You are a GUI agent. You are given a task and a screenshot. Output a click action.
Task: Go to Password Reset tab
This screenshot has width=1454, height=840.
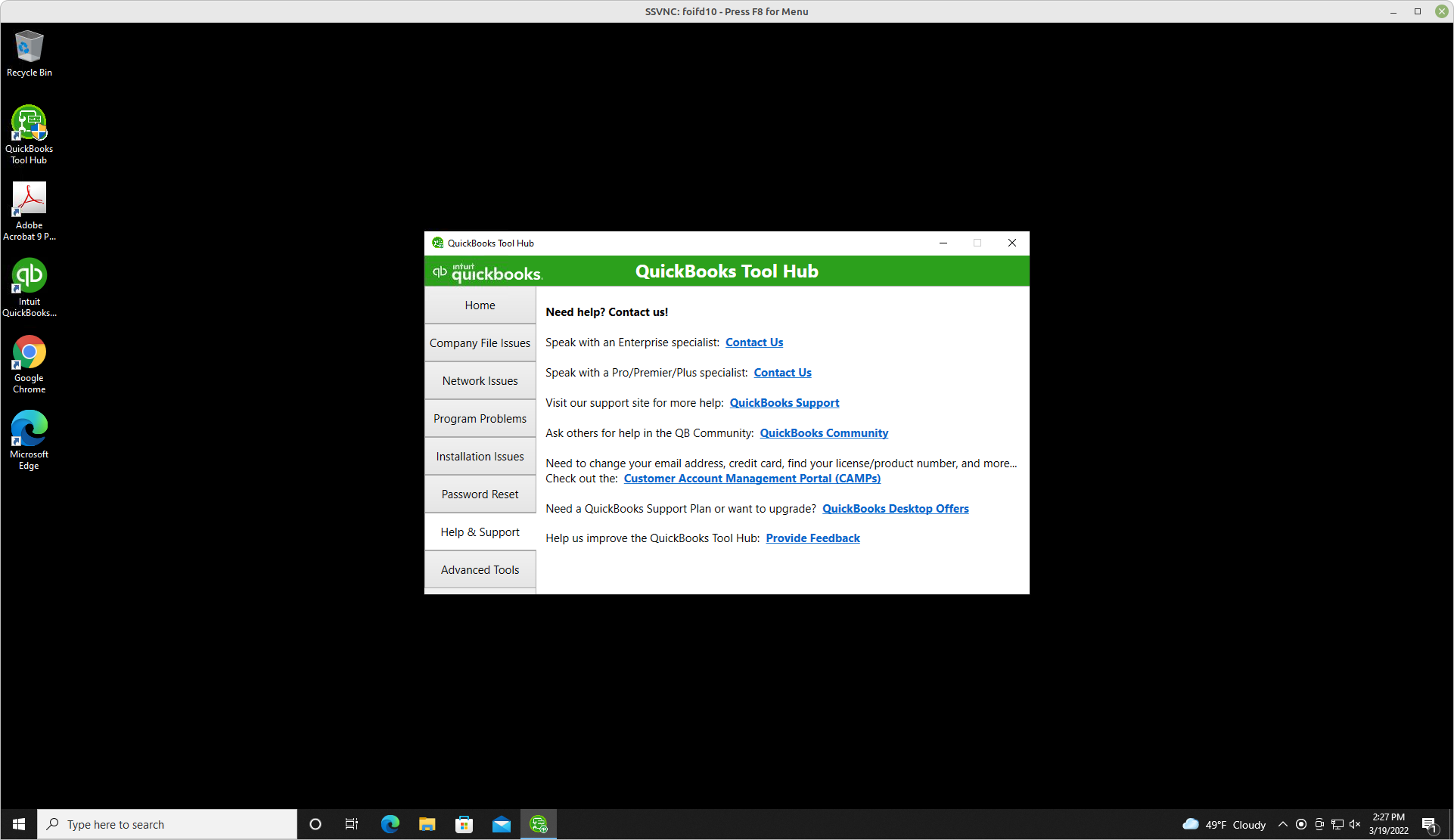[x=480, y=494]
